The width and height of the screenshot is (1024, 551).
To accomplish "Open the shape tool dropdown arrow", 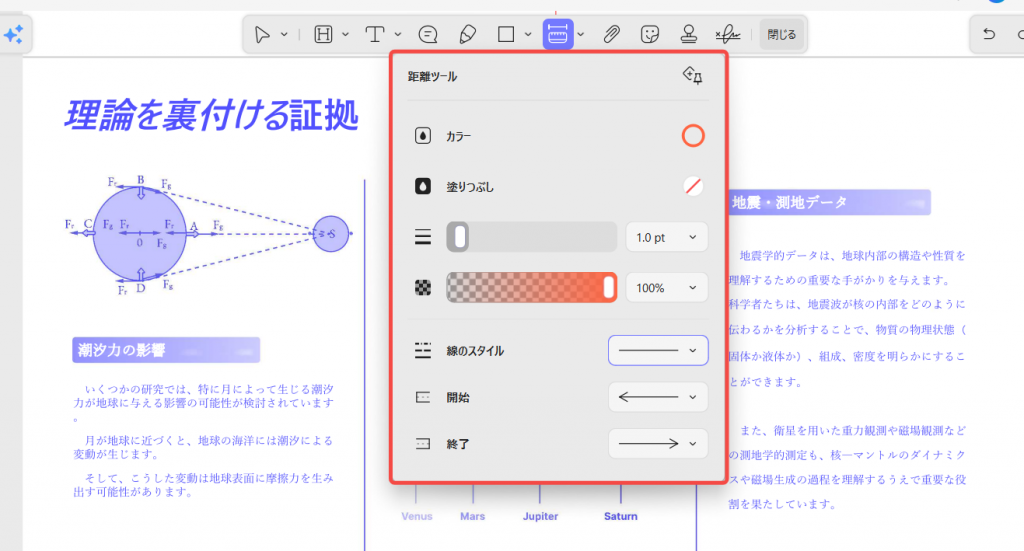I will [x=528, y=35].
